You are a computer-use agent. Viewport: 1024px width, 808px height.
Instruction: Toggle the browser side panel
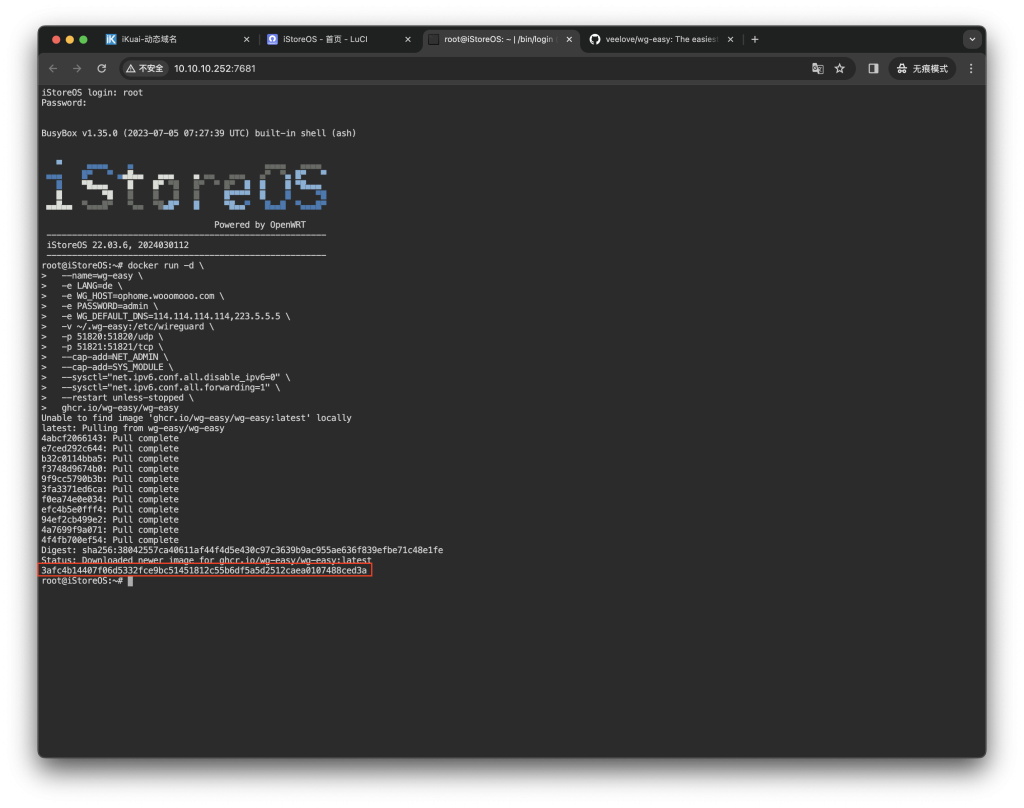[x=873, y=69]
